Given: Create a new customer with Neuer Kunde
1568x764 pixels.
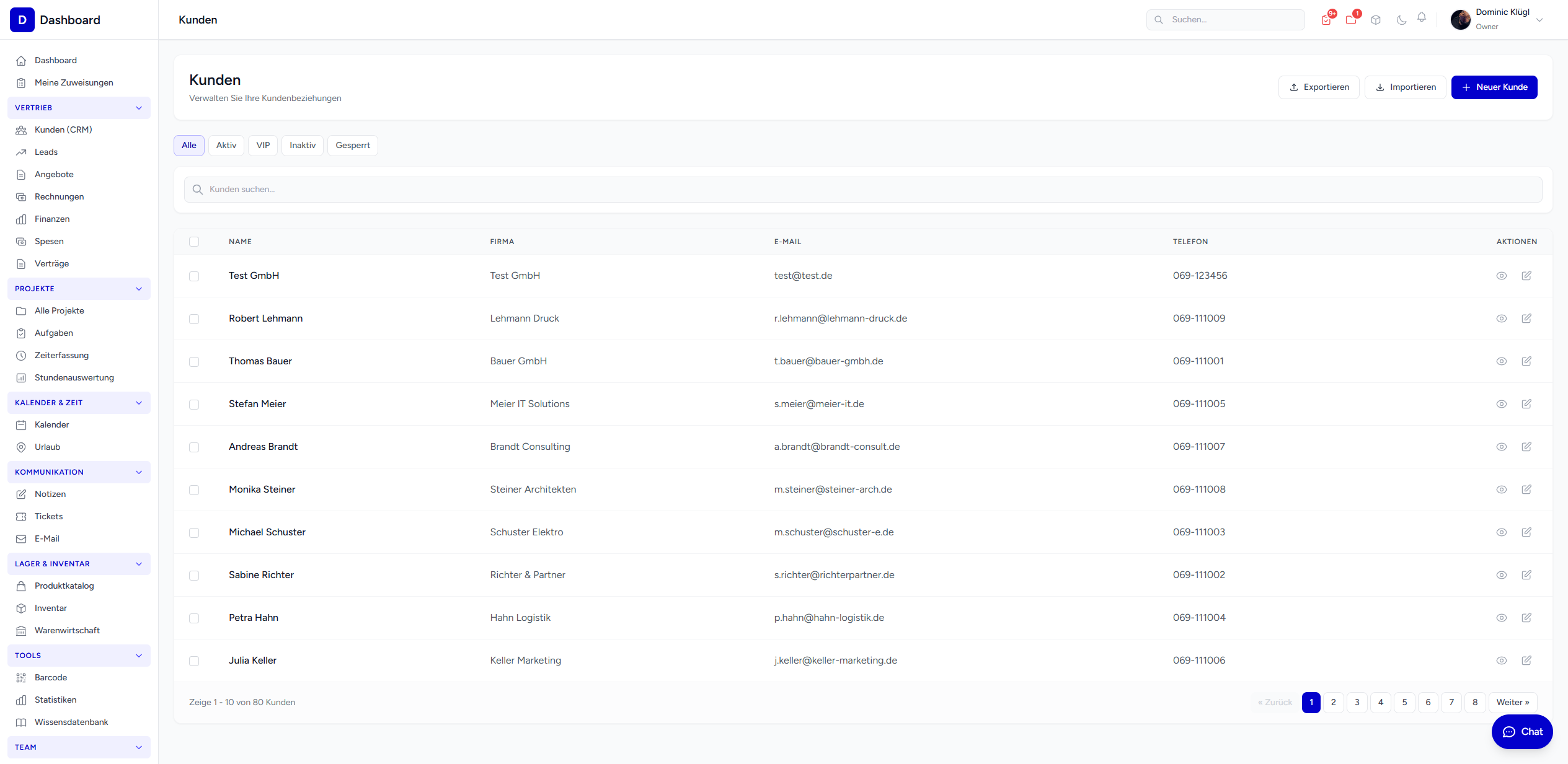Looking at the screenshot, I should click(1494, 87).
